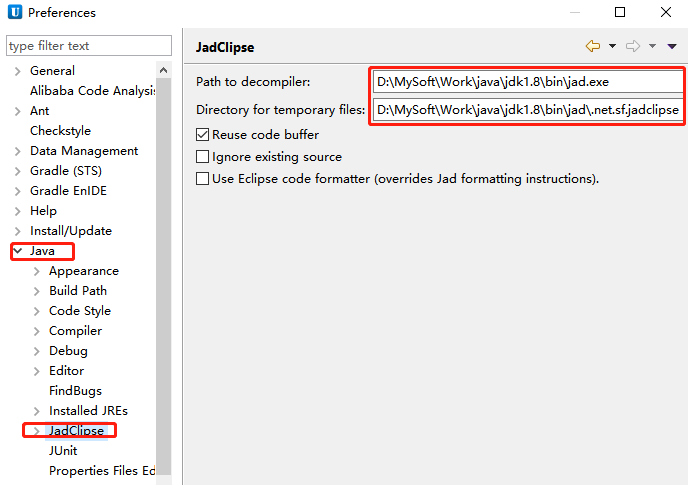Select Installed JREs label
The width and height of the screenshot is (688, 485).
pyautogui.click(x=88, y=411)
